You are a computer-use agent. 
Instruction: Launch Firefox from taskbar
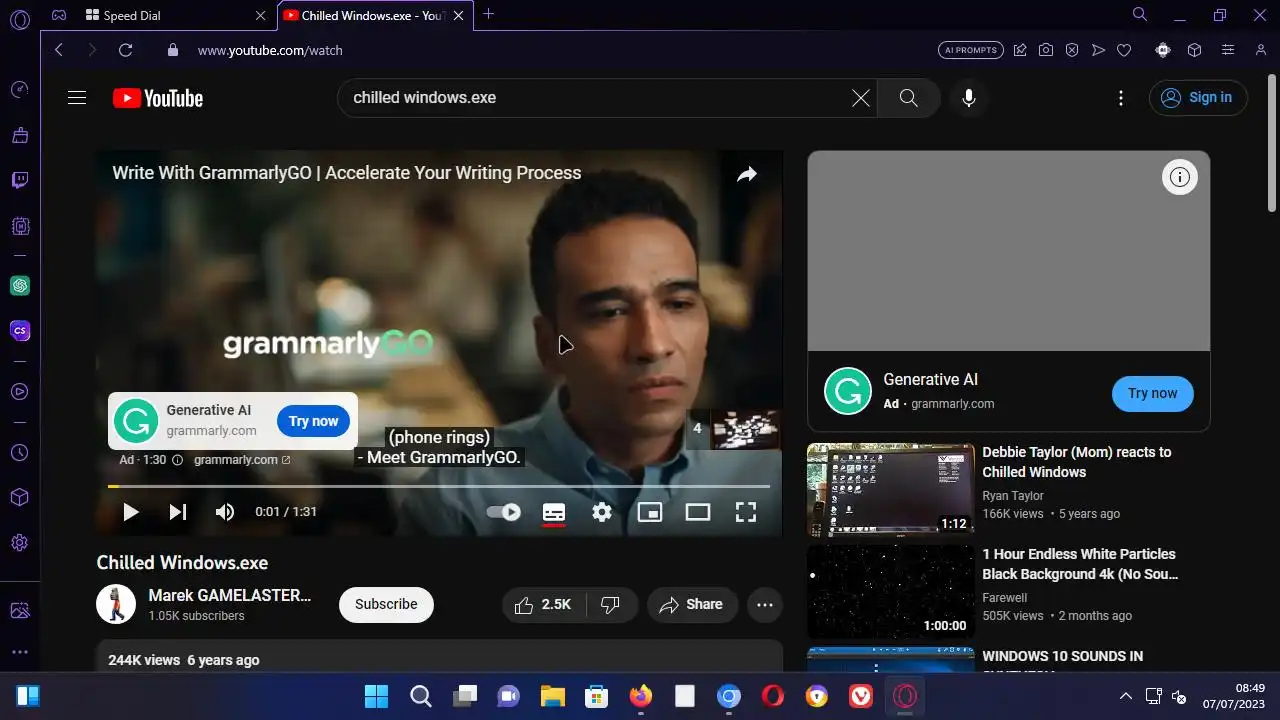pyautogui.click(x=641, y=696)
